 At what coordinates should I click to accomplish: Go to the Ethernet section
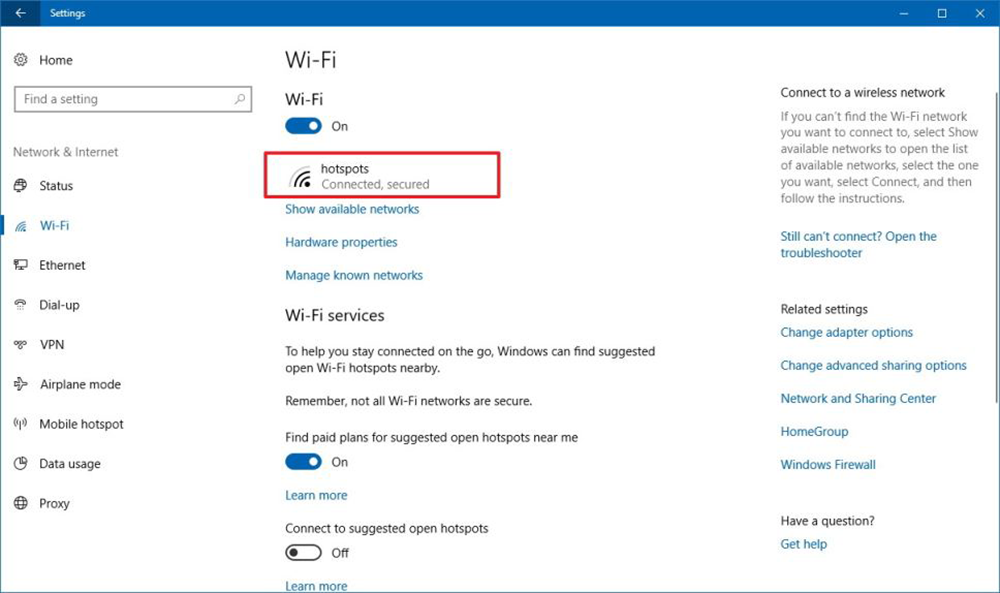(62, 265)
